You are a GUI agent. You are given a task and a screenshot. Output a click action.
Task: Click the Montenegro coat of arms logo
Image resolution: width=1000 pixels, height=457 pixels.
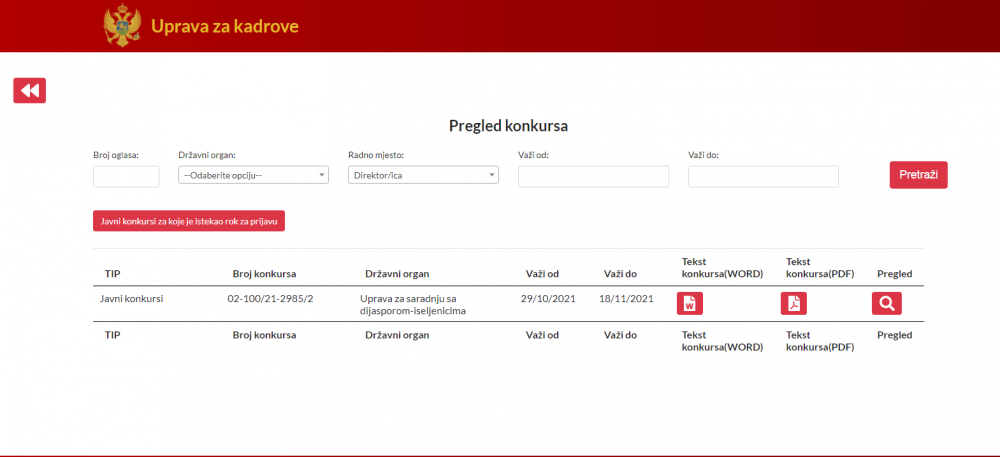pos(122,25)
